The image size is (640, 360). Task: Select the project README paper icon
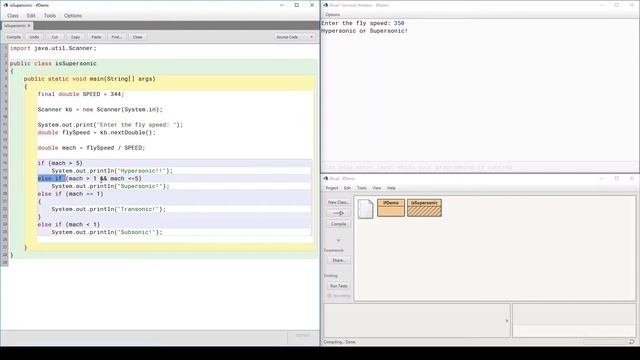(365, 209)
